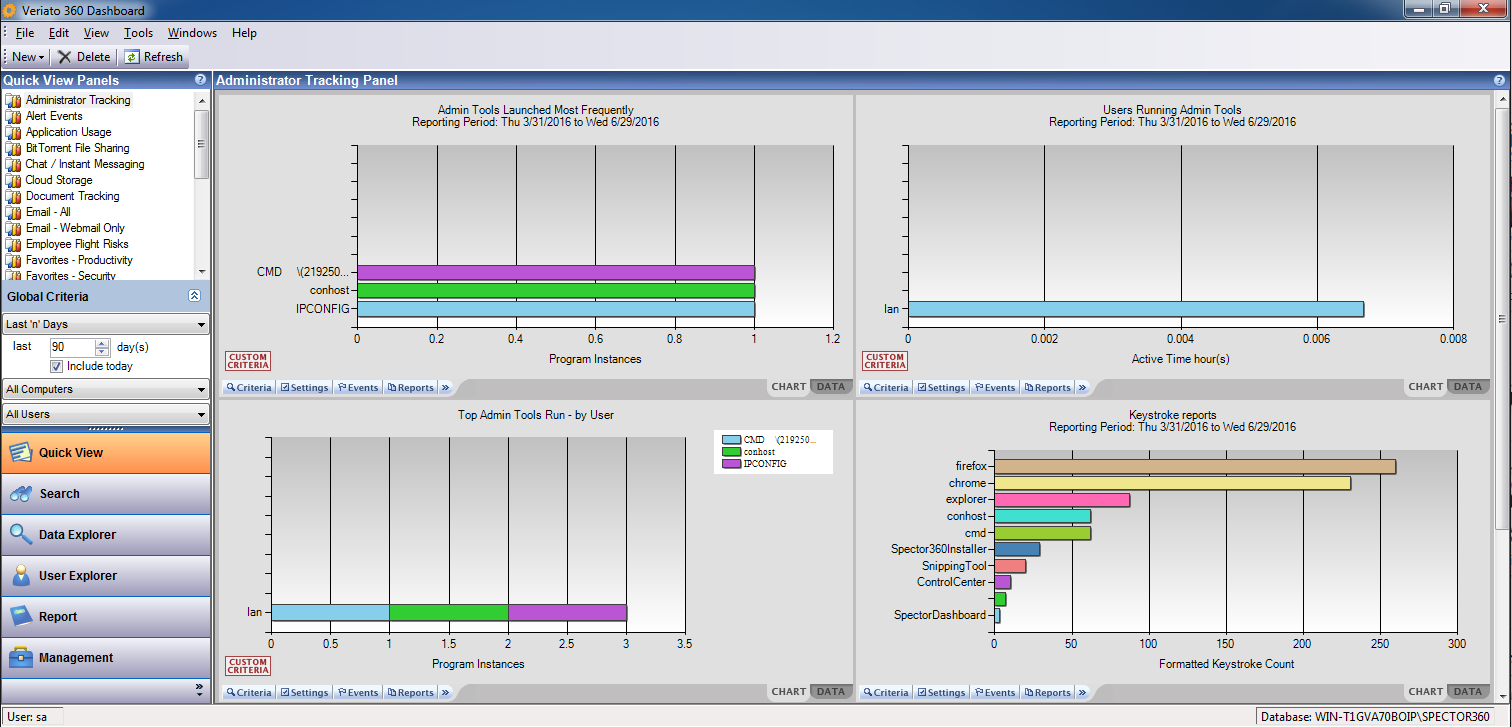
Task: Click the Data Explorer magnifier icon
Action: tap(21, 535)
